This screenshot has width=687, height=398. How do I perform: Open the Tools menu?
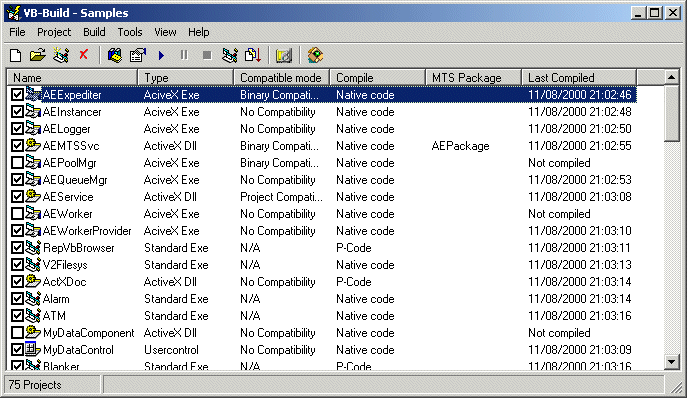[130, 32]
